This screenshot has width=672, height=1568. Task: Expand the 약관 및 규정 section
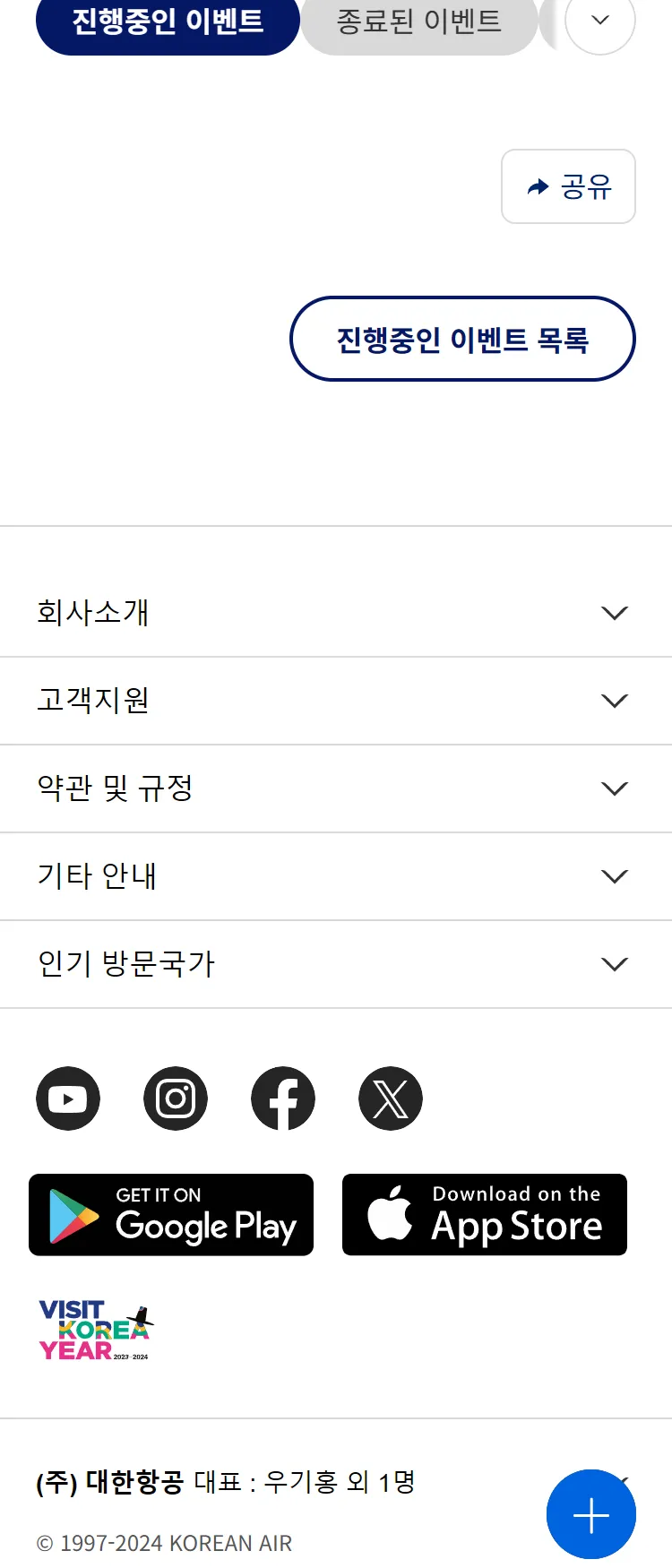pyautogui.click(x=336, y=788)
